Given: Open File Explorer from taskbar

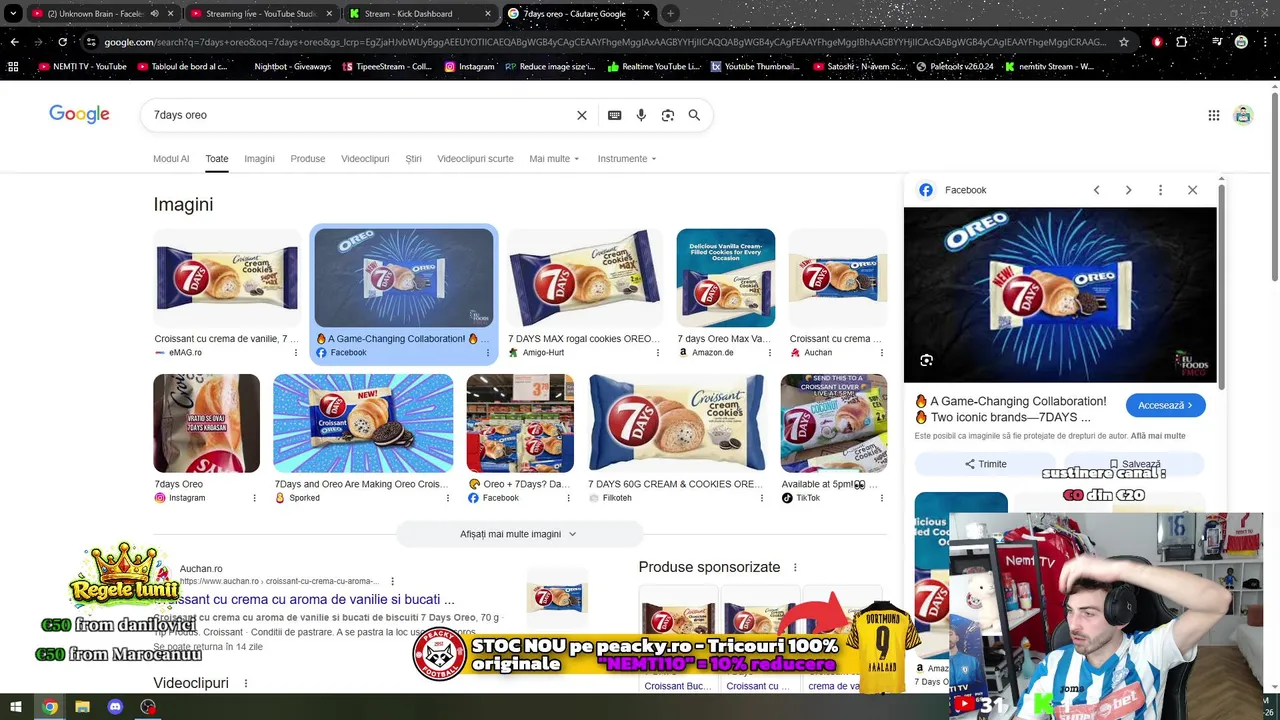Looking at the screenshot, I should tap(83, 707).
